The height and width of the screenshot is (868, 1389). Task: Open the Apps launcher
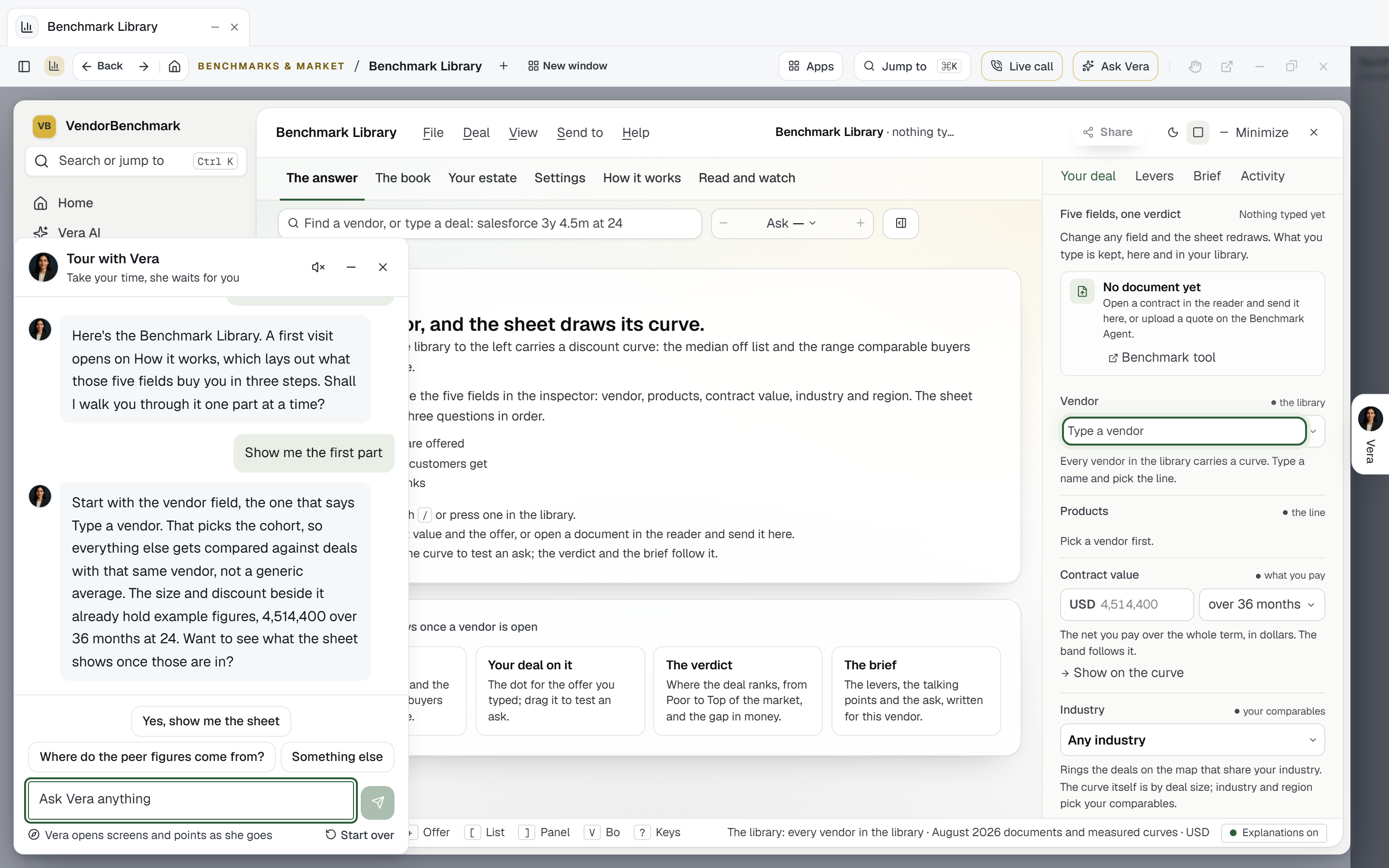click(810, 66)
